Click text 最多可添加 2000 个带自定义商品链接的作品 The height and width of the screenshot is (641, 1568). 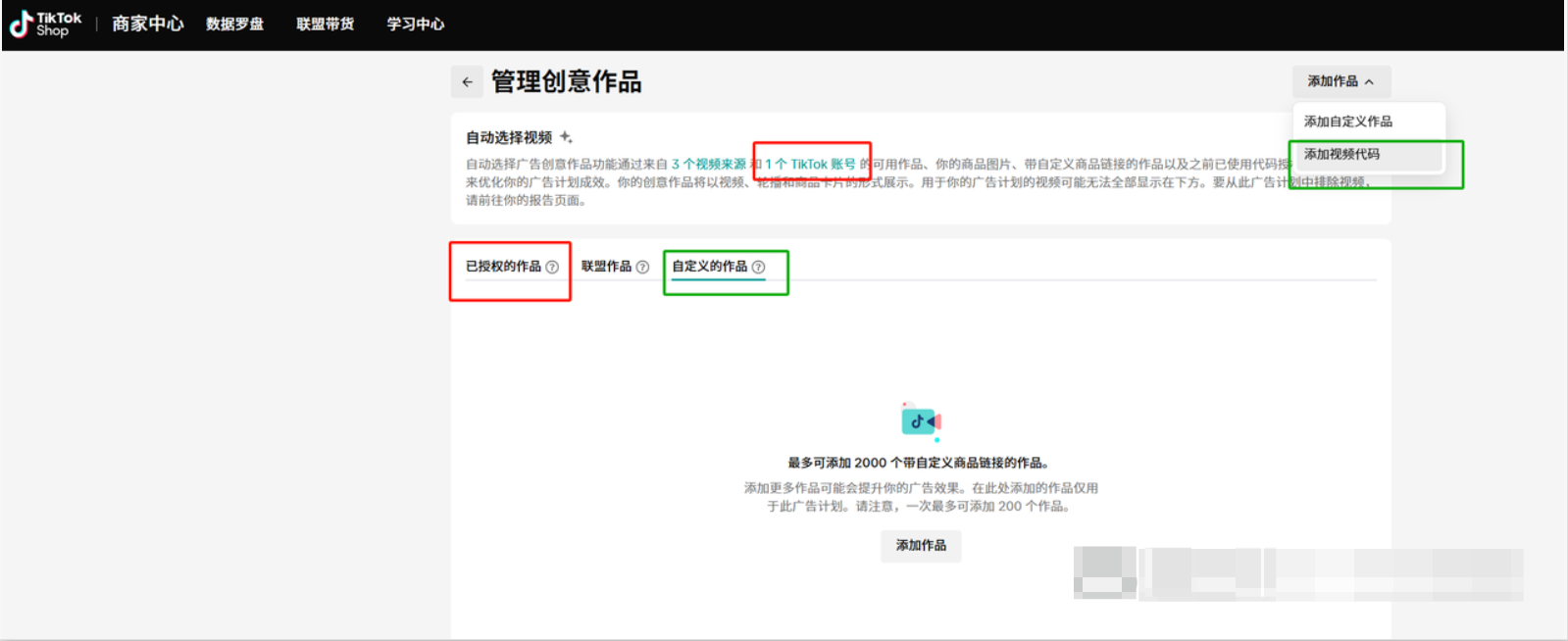(x=918, y=463)
